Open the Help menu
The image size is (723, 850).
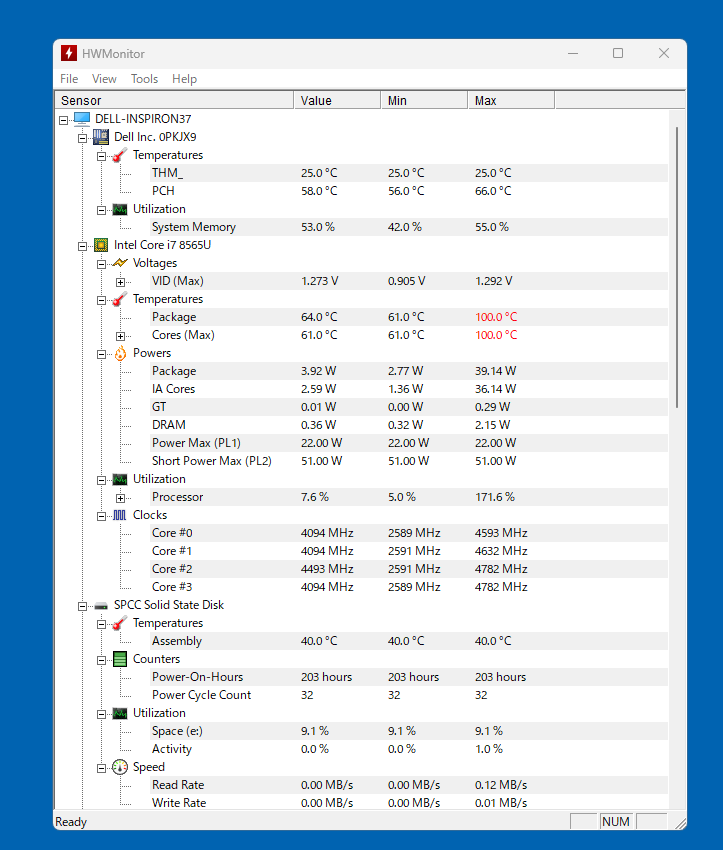[184, 79]
